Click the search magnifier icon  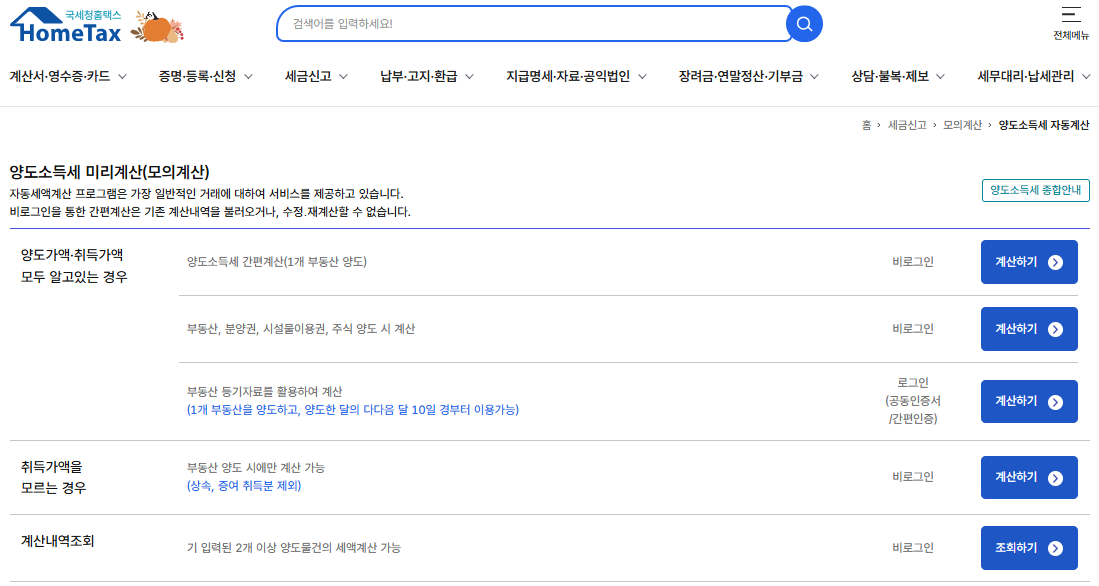pyautogui.click(x=803, y=25)
